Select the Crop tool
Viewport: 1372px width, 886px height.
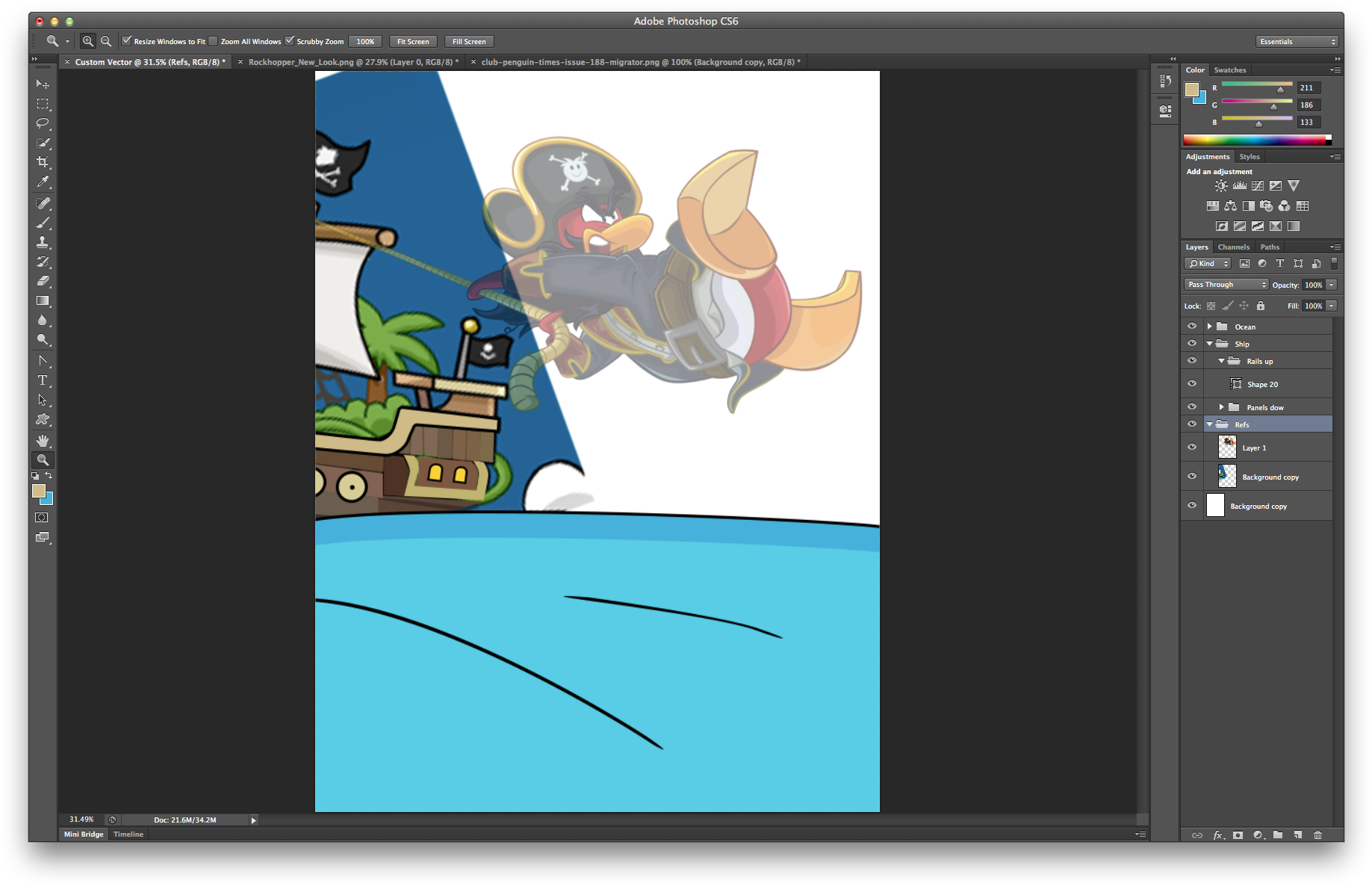click(x=43, y=162)
